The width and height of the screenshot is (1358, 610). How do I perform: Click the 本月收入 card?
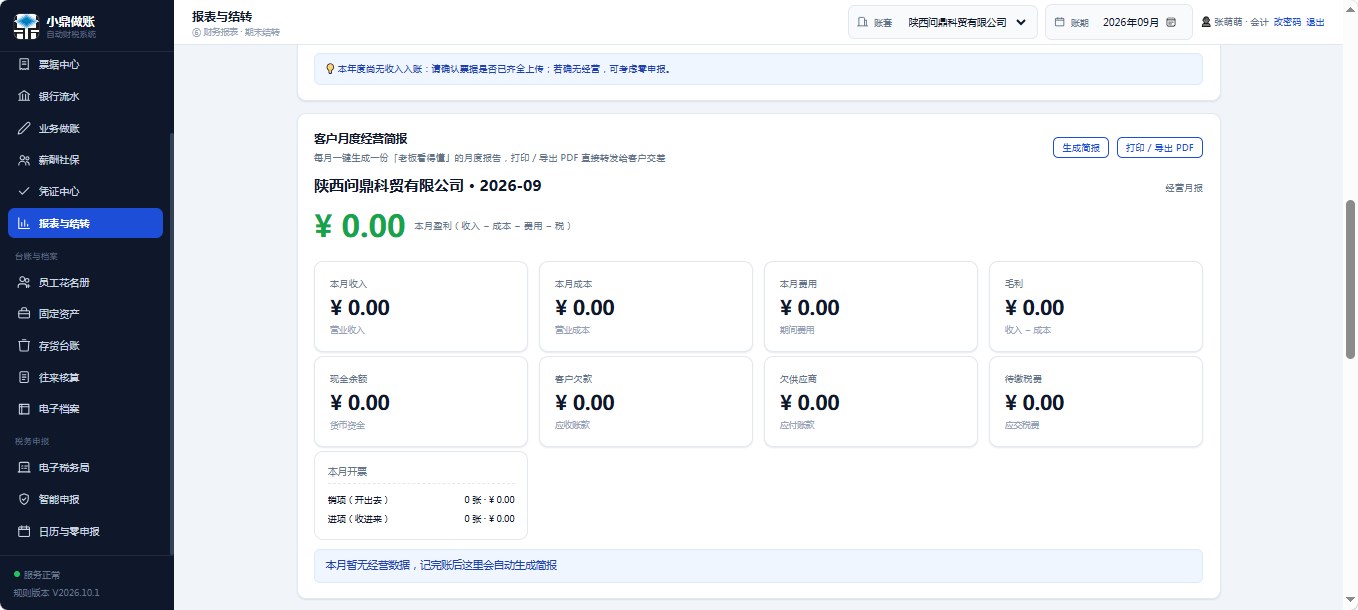point(421,306)
